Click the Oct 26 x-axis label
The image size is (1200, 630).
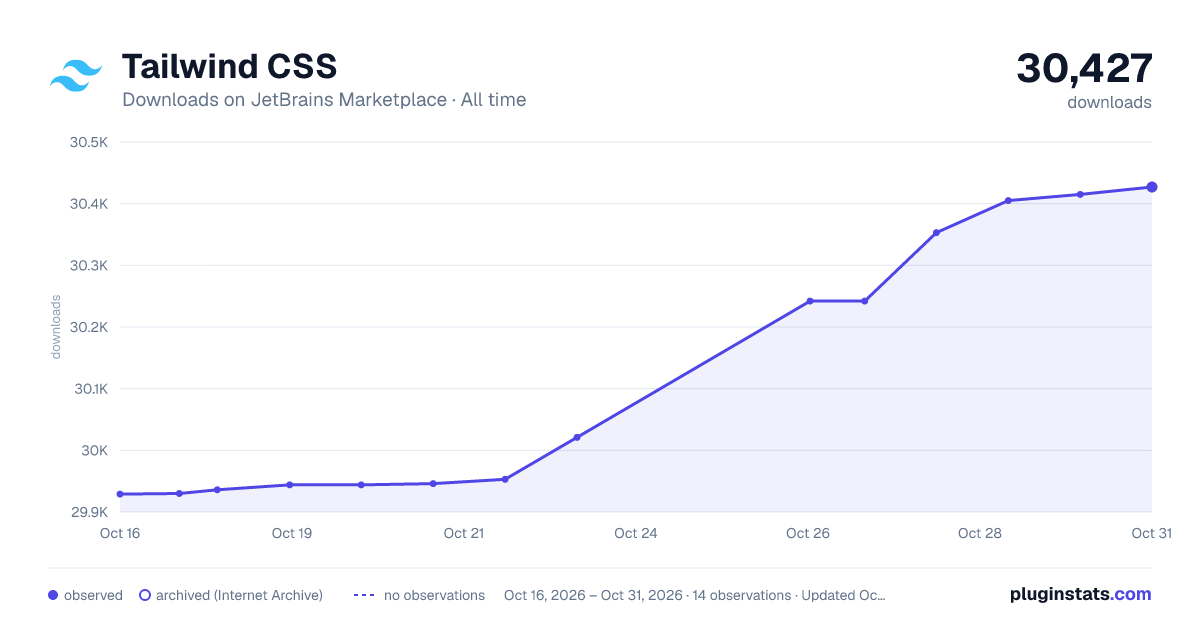(x=808, y=533)
